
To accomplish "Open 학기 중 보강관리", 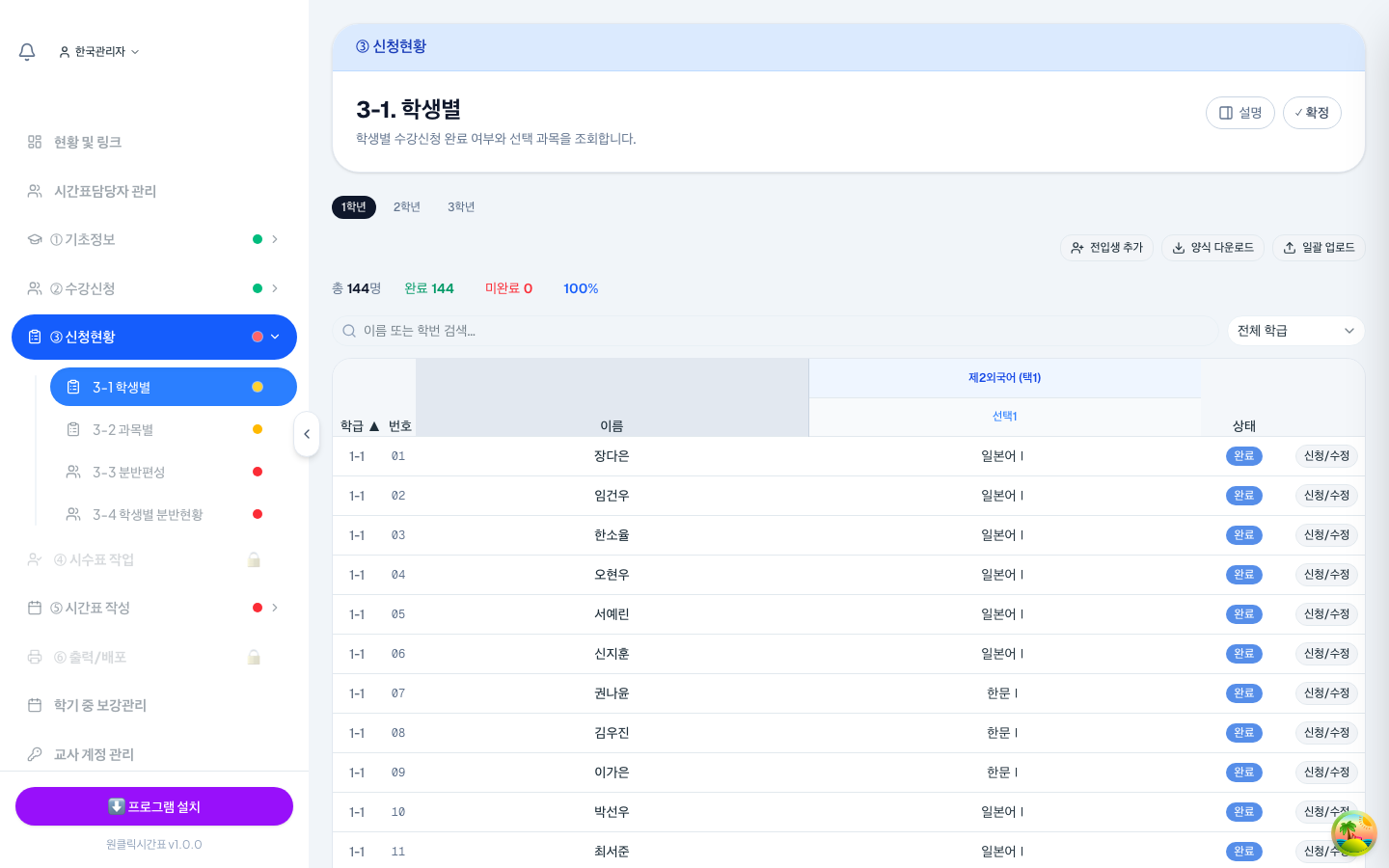I will tap(154, 705).
